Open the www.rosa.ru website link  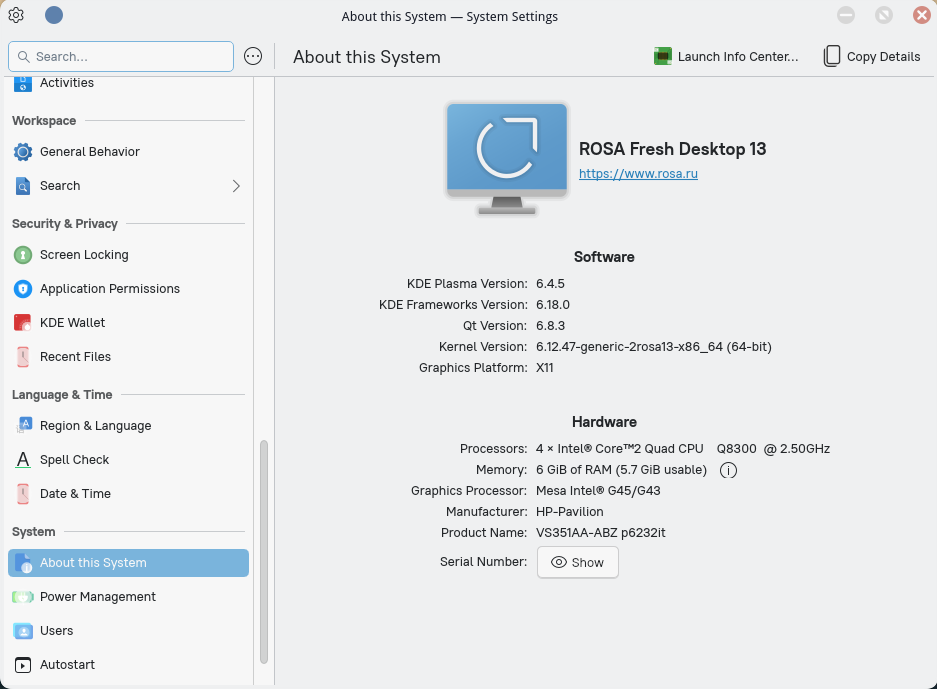coord(638,174)
